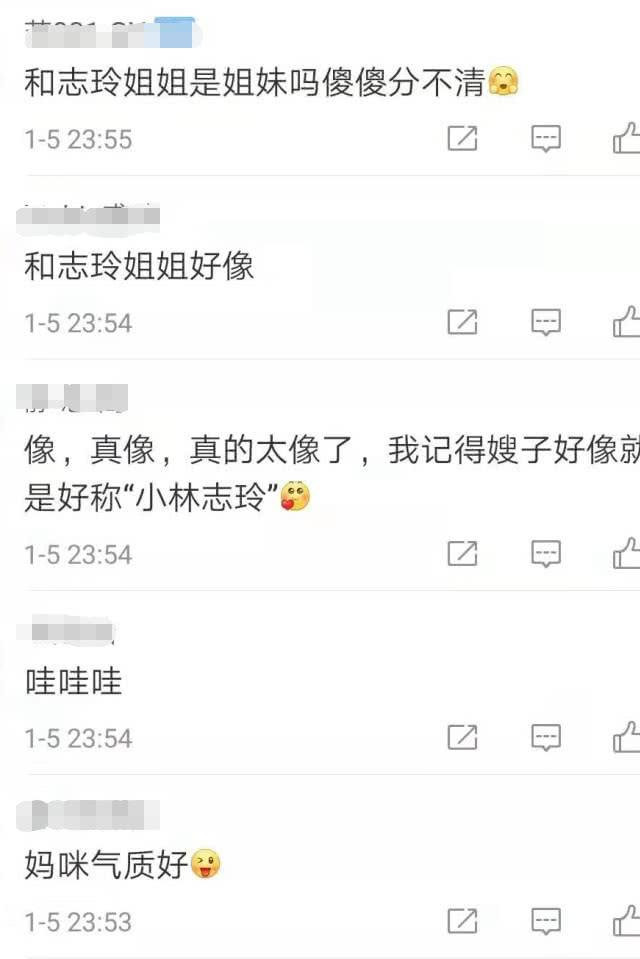Screen dimensions: 640x959
Task: Like the comment 和志玲姐姐是姐妹吗傻傻分不清
Action: [627, 138]
